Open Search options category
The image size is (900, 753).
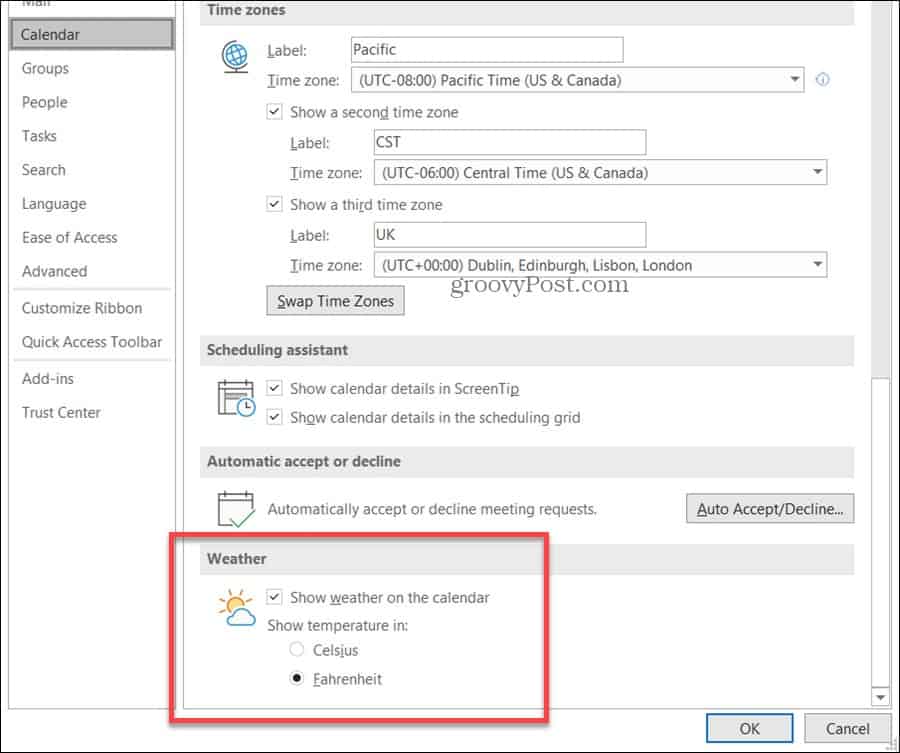point(44,170)
